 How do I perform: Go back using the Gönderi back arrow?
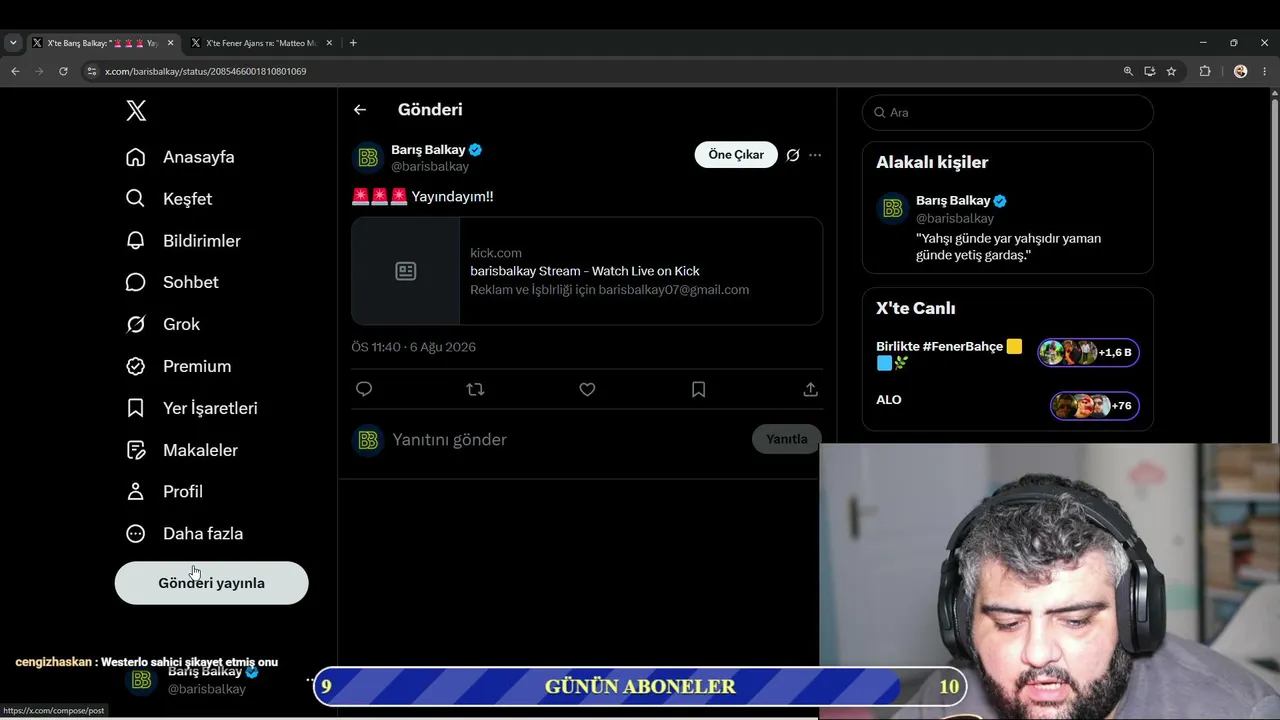click(360, 110)
